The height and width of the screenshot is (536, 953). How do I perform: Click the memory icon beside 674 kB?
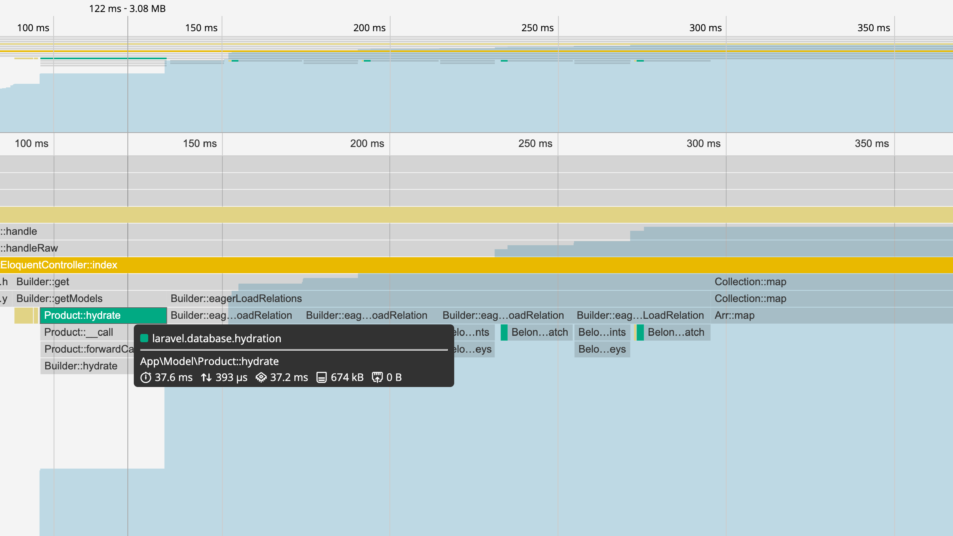click(x=322, y=378)
